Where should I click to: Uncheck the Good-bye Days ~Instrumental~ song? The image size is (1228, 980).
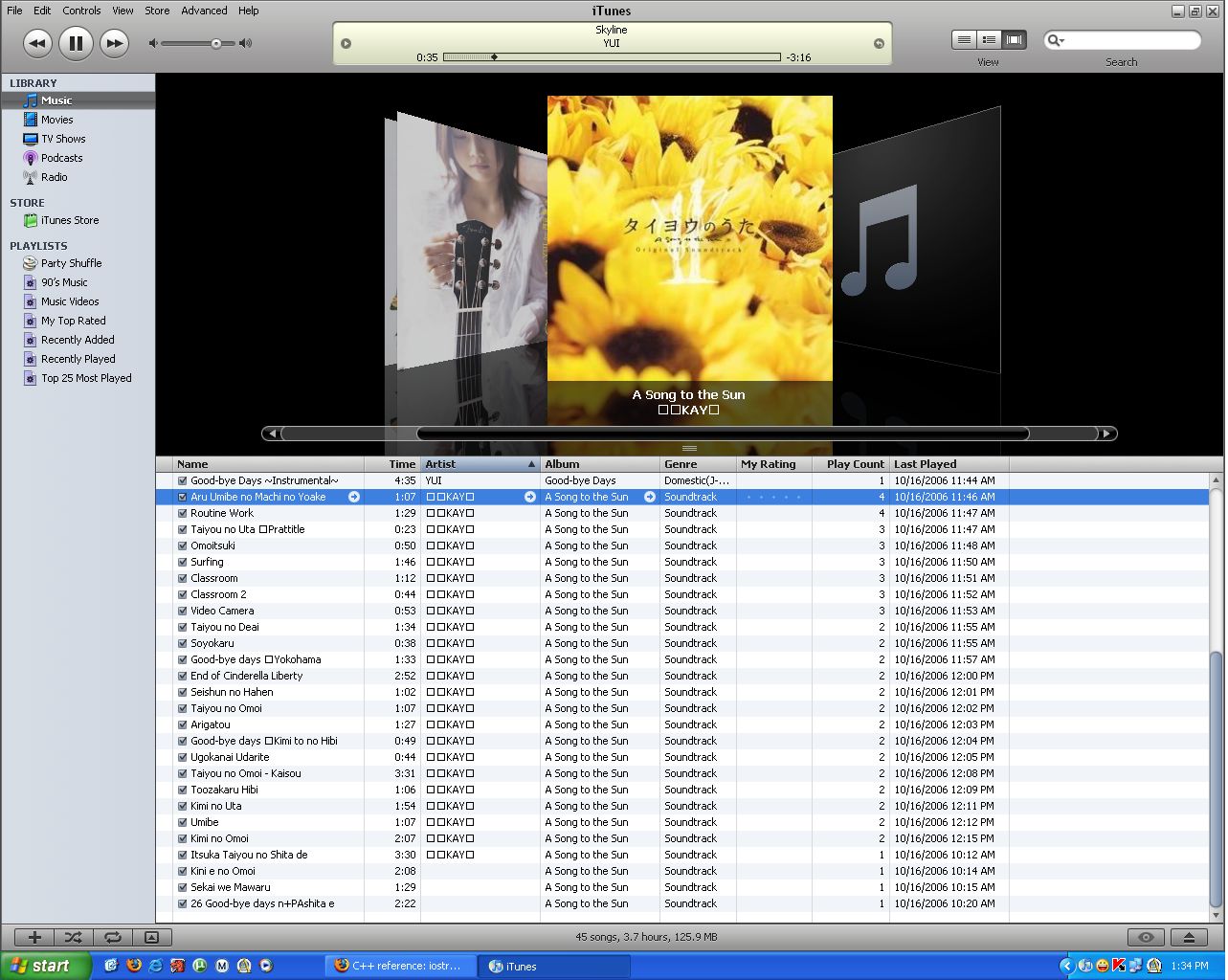pyautogui.click(x=182, y=480)
